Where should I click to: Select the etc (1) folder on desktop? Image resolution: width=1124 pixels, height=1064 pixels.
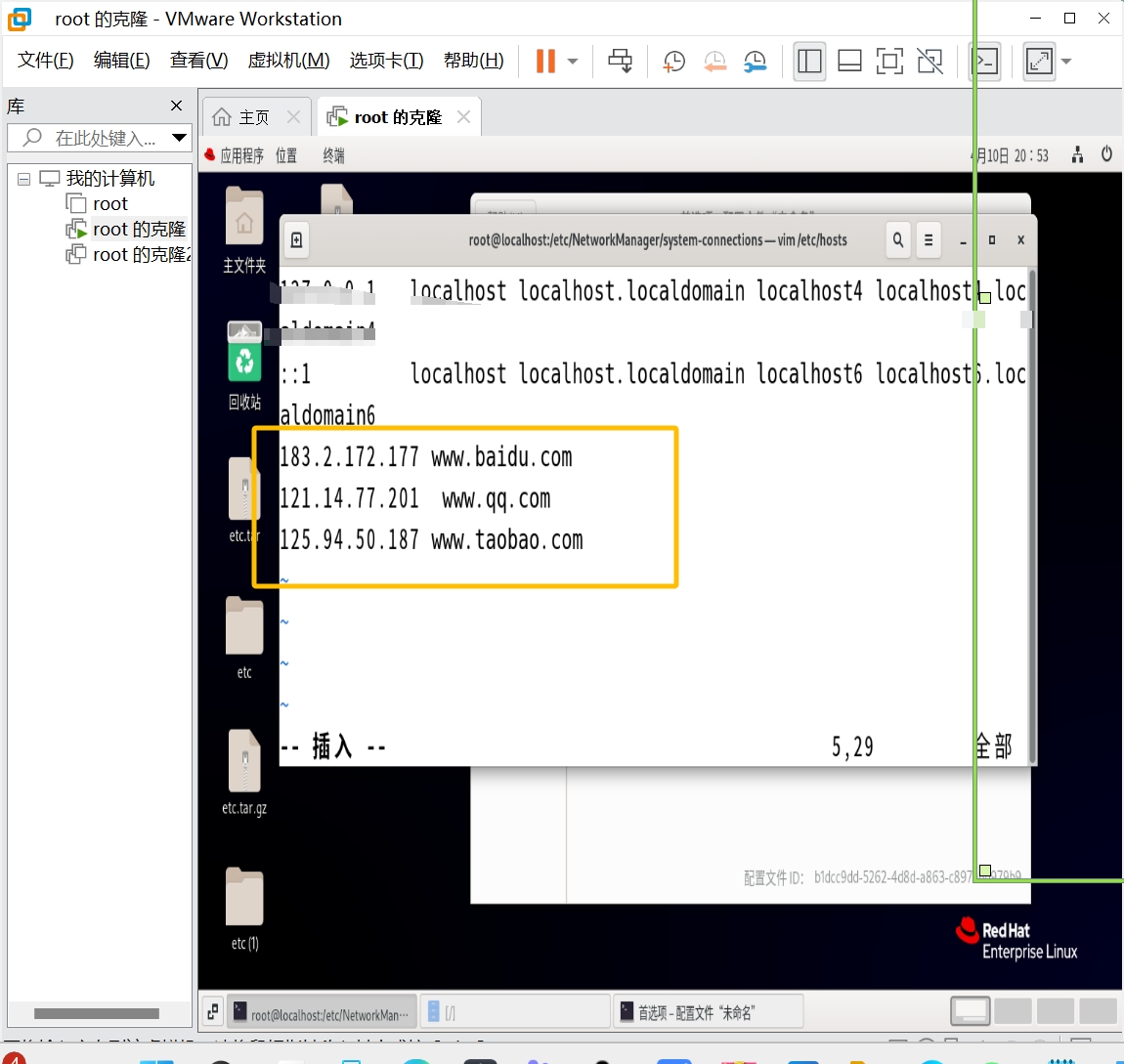pos(244,910)
